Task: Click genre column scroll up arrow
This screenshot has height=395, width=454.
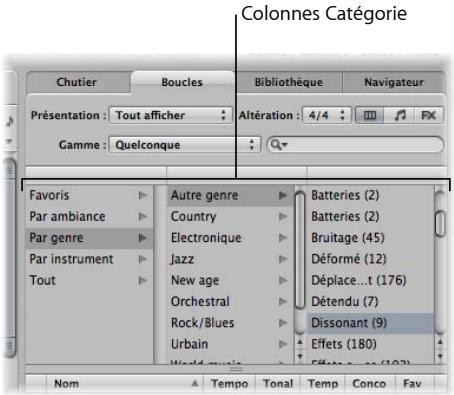Action: (x=300, y=342)
